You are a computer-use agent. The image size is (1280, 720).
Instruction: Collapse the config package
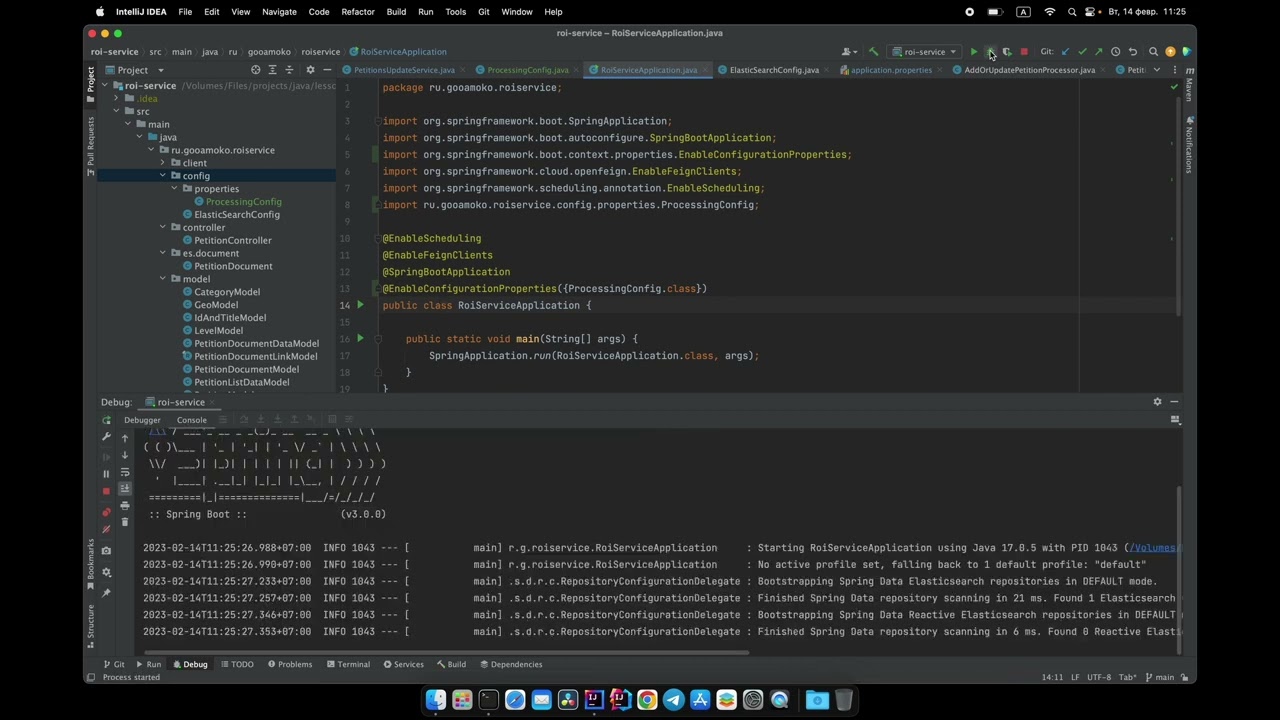click(x=163, y=176)
